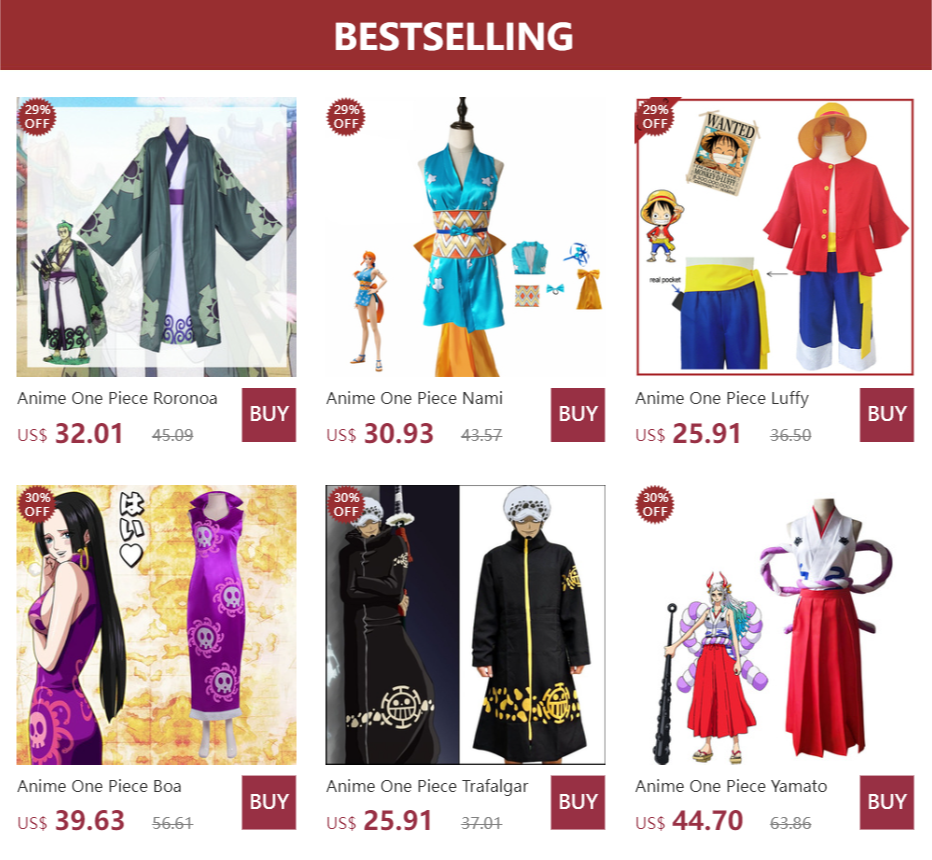Buy the Boa purple dress

pos(269,802)
